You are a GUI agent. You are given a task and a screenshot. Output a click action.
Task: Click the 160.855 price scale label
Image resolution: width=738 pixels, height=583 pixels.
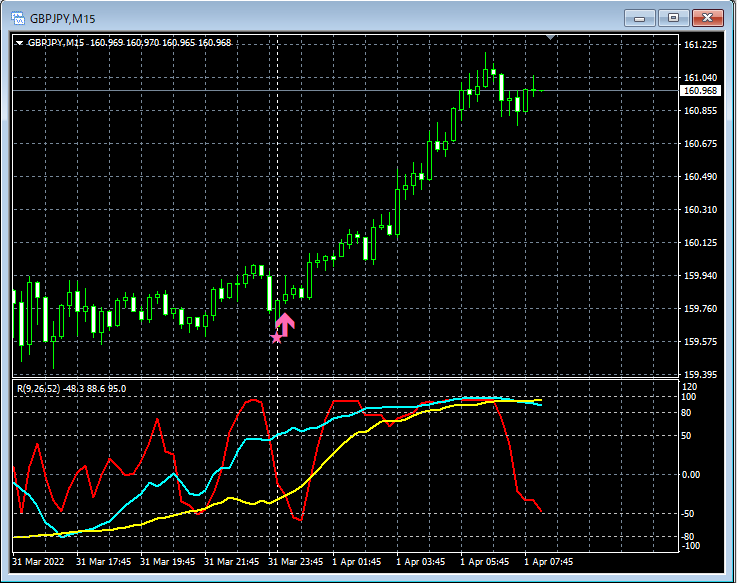pyautogui.click(x=700, y=111)
